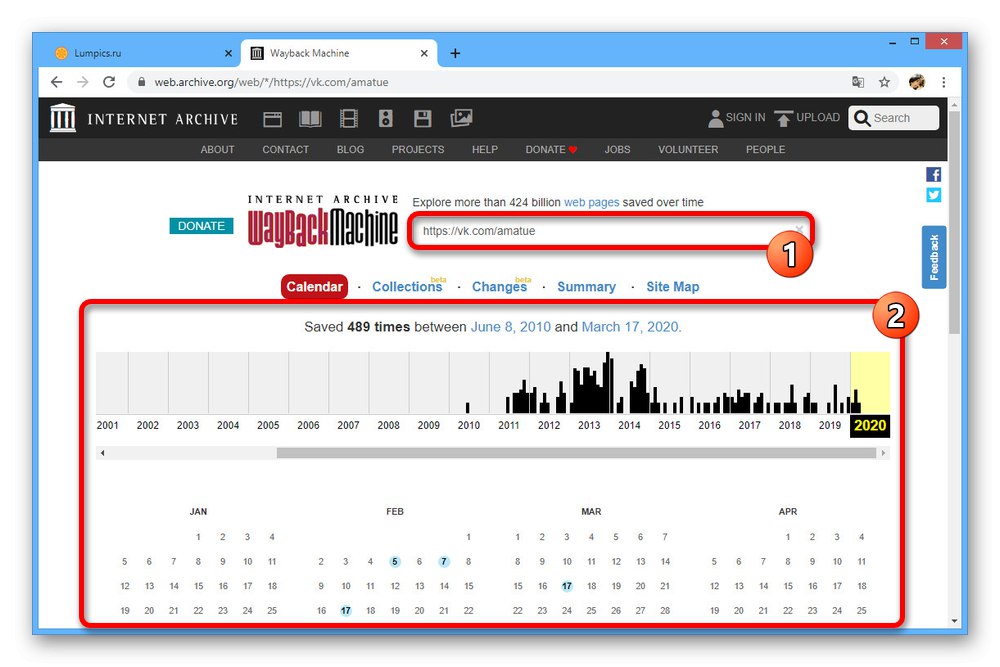Open a new browser tab

[x=455, y=54]
